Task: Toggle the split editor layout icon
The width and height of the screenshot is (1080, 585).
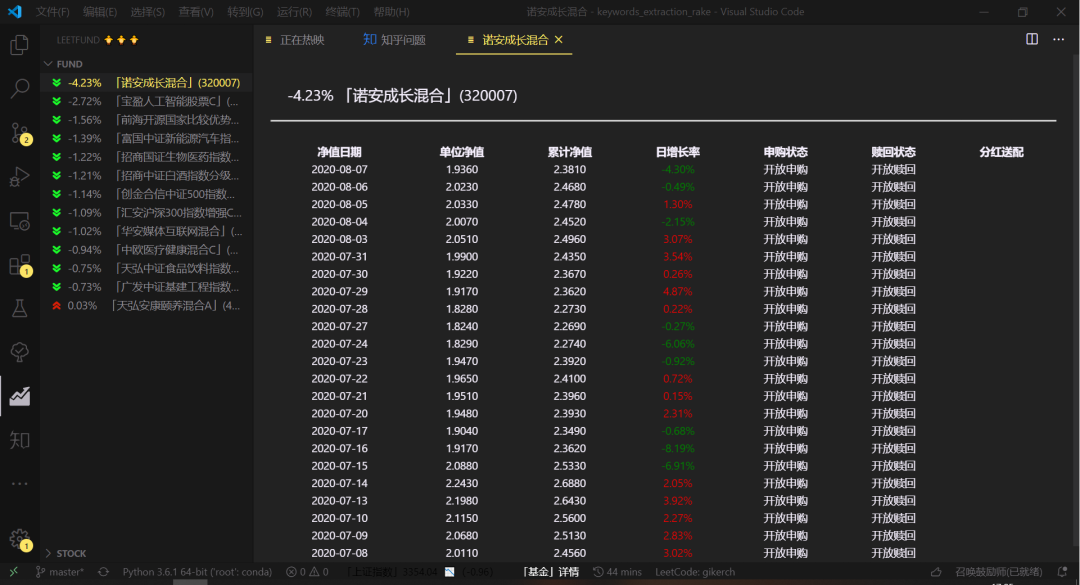Action: click(x=1032, y=37)
